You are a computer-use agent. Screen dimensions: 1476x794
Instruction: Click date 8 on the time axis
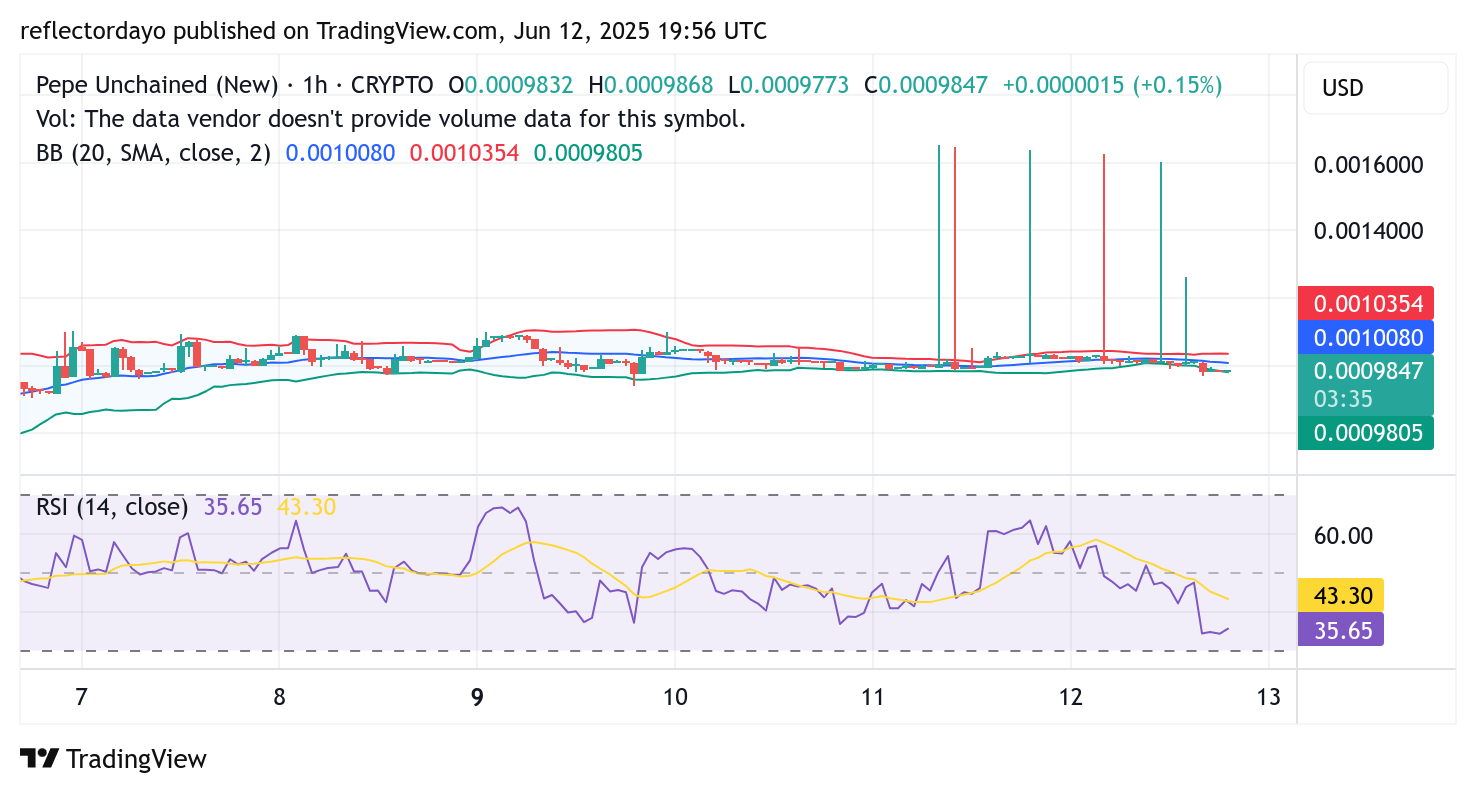(x=279, y=696)
